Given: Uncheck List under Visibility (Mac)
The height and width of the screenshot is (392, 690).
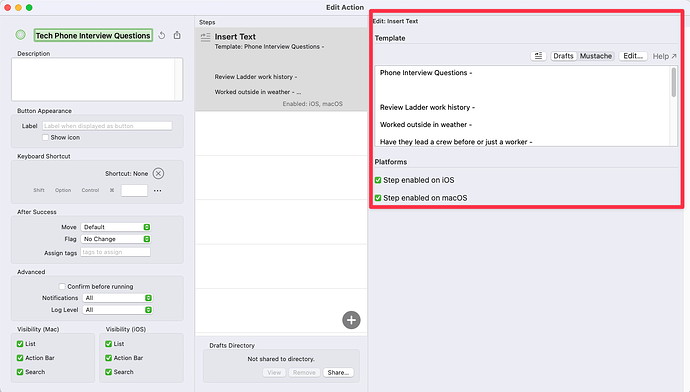Looking at the screenshot, I should (20, 344).
